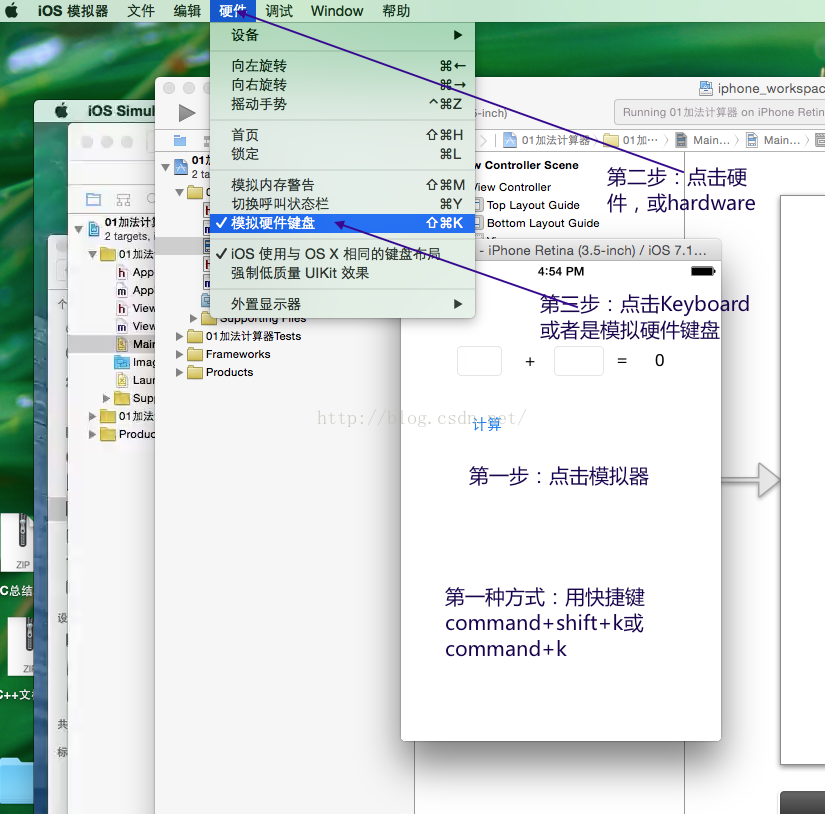Select View Controller in scene outline
The height and width of the screenshot is (814, 825).
click(513, 187)
